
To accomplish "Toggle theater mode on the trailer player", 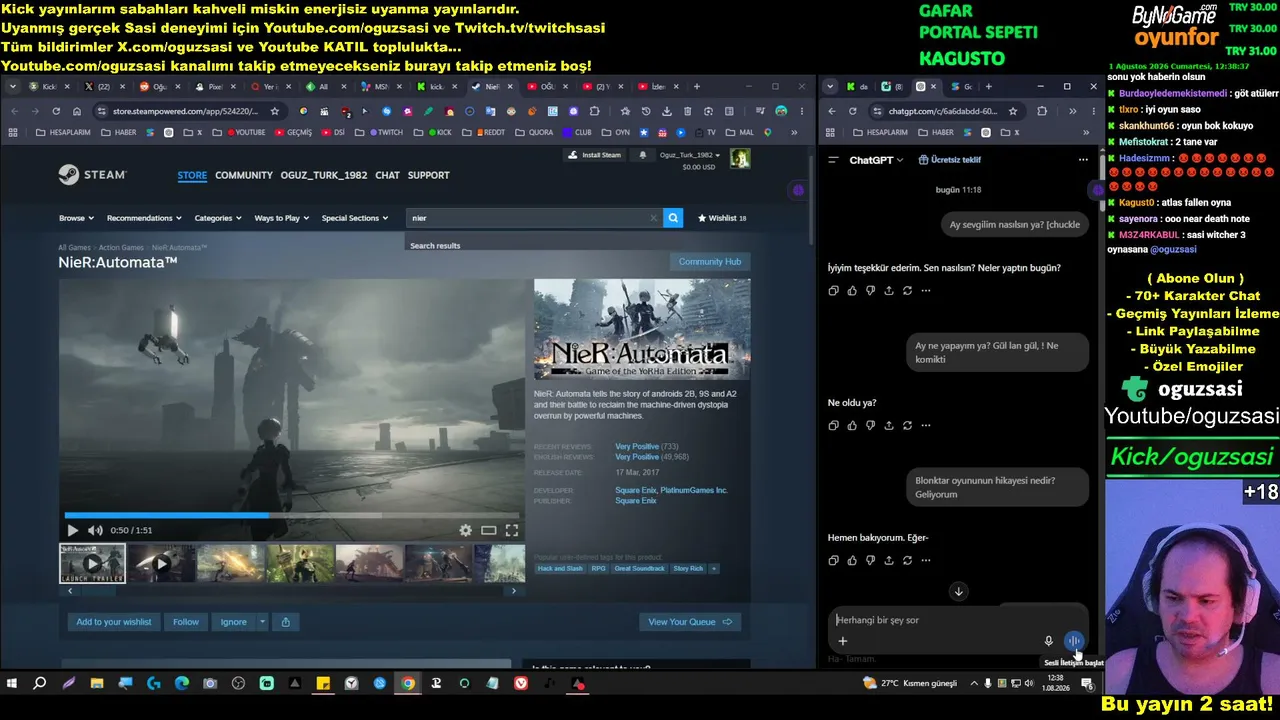I will (x=489, y=530).
